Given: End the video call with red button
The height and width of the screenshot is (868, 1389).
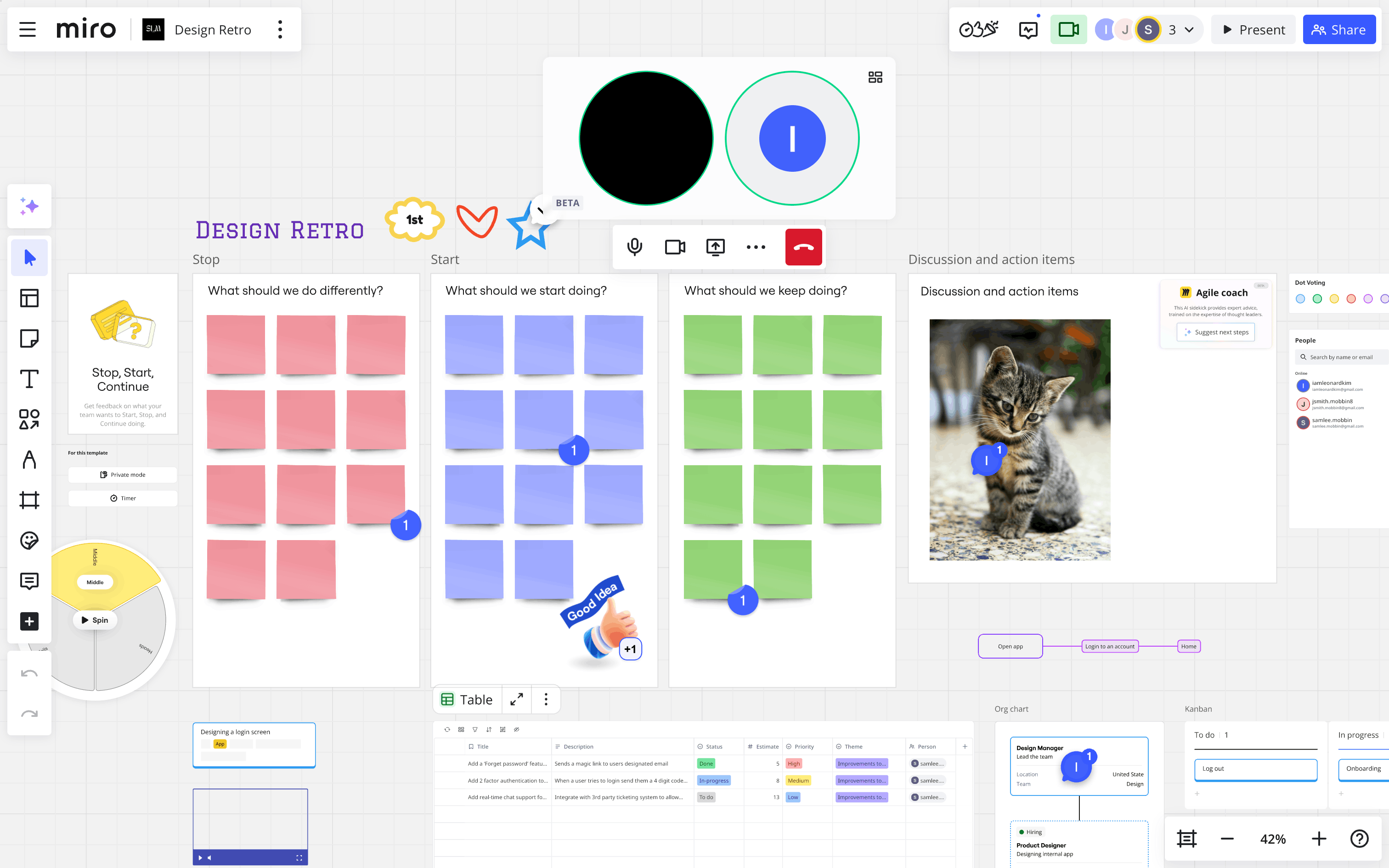Looking at the screenshot, I should pyautogui.click(x=803, y=247).
